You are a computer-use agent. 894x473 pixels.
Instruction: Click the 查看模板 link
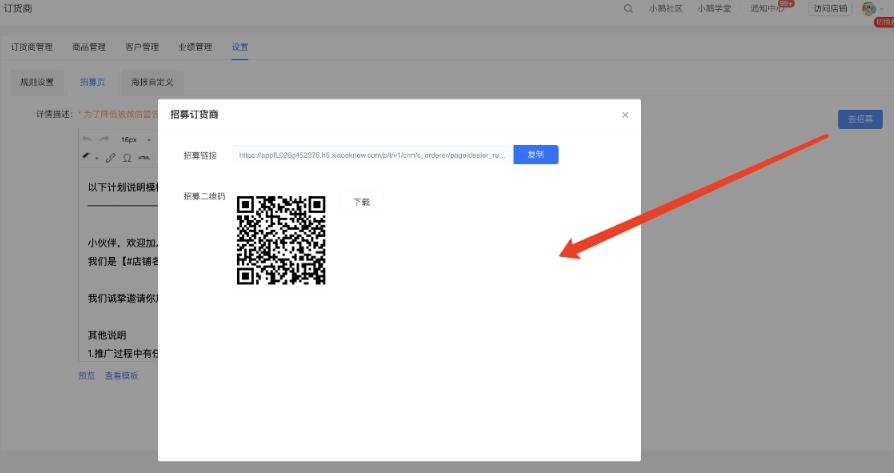click(x=121, y=376)
